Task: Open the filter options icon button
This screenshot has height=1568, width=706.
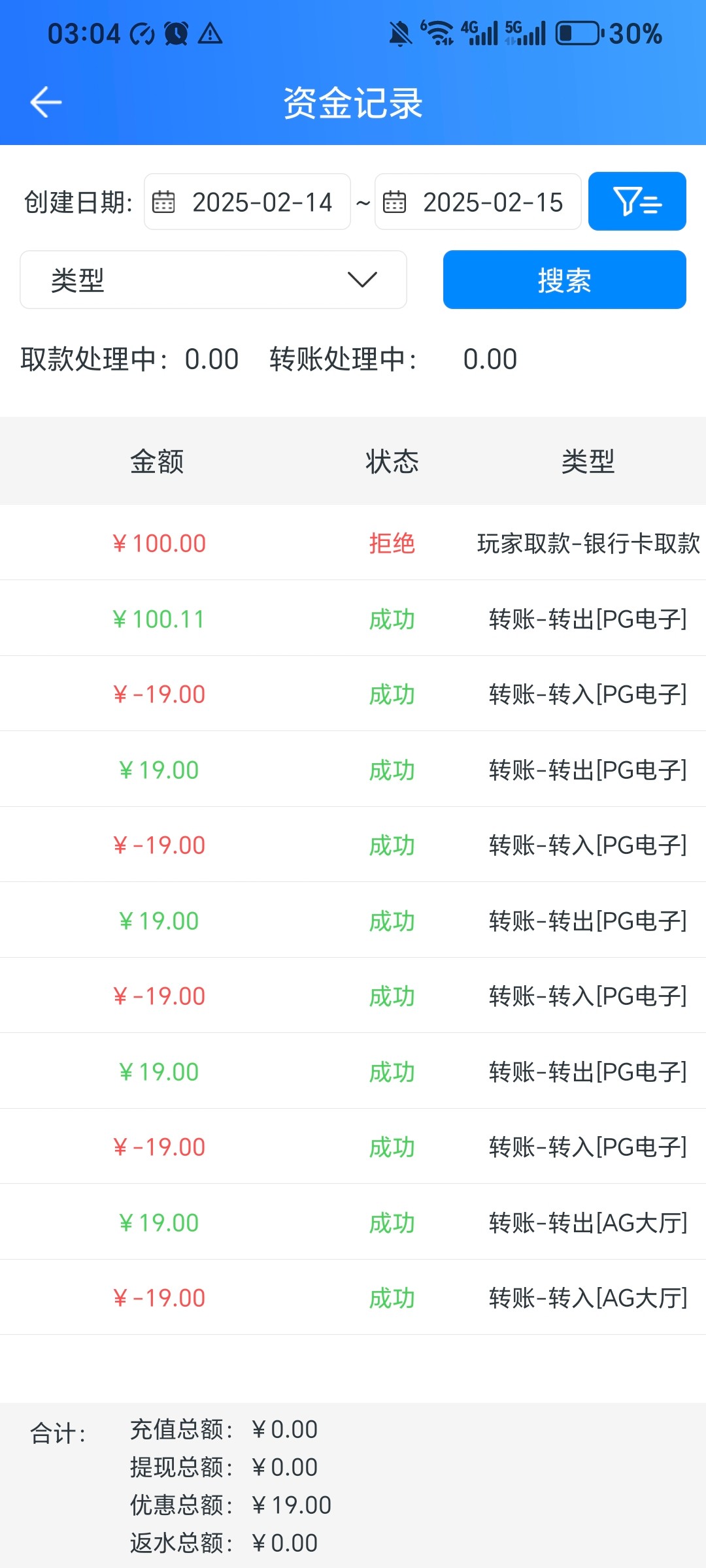Action: (x=637, y=201)
